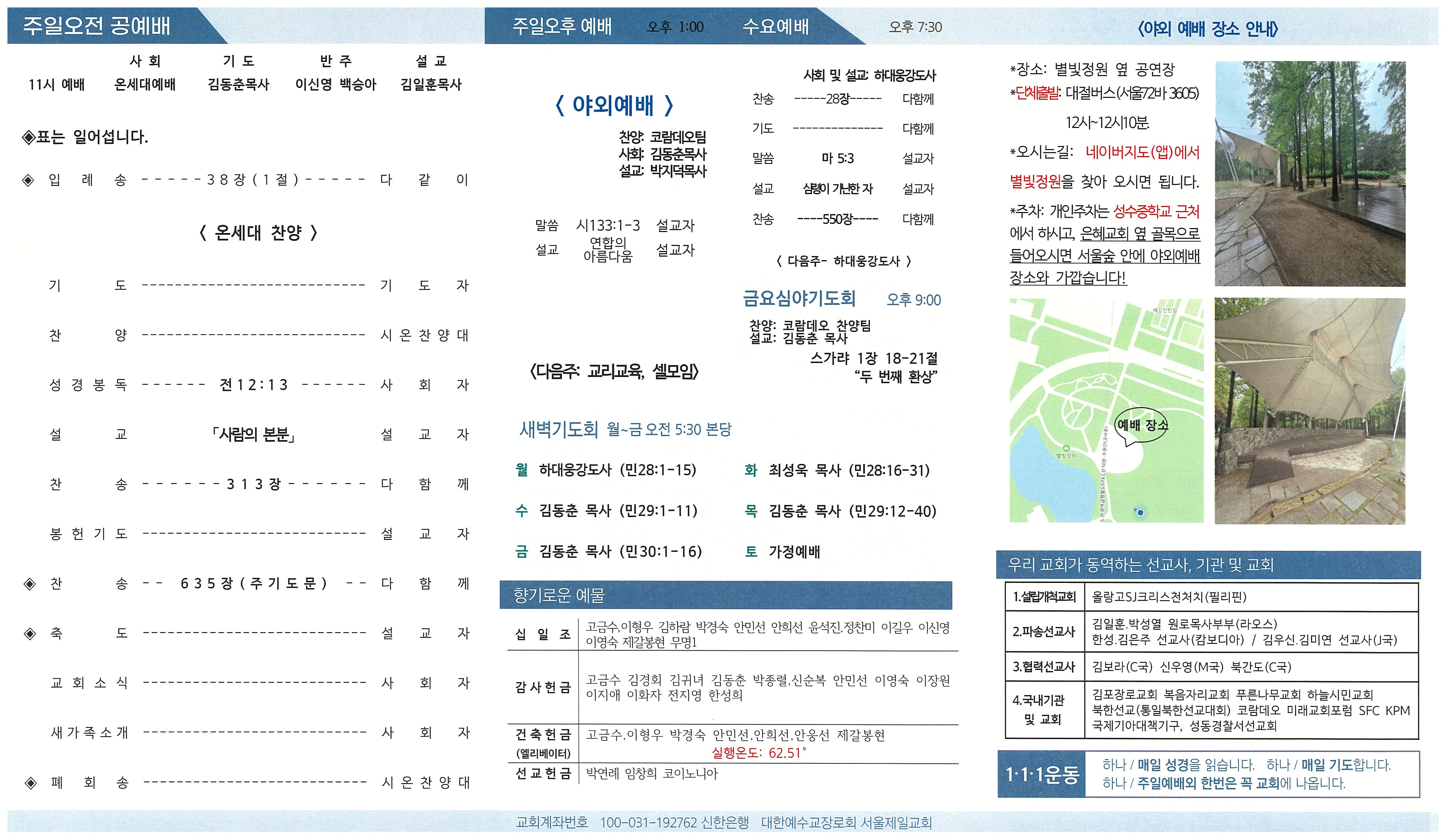Screen dimensions: 1448x840
Task: Click the 〈 온세대 찬양 〉 heading
Action: click(x=258, y=233)
